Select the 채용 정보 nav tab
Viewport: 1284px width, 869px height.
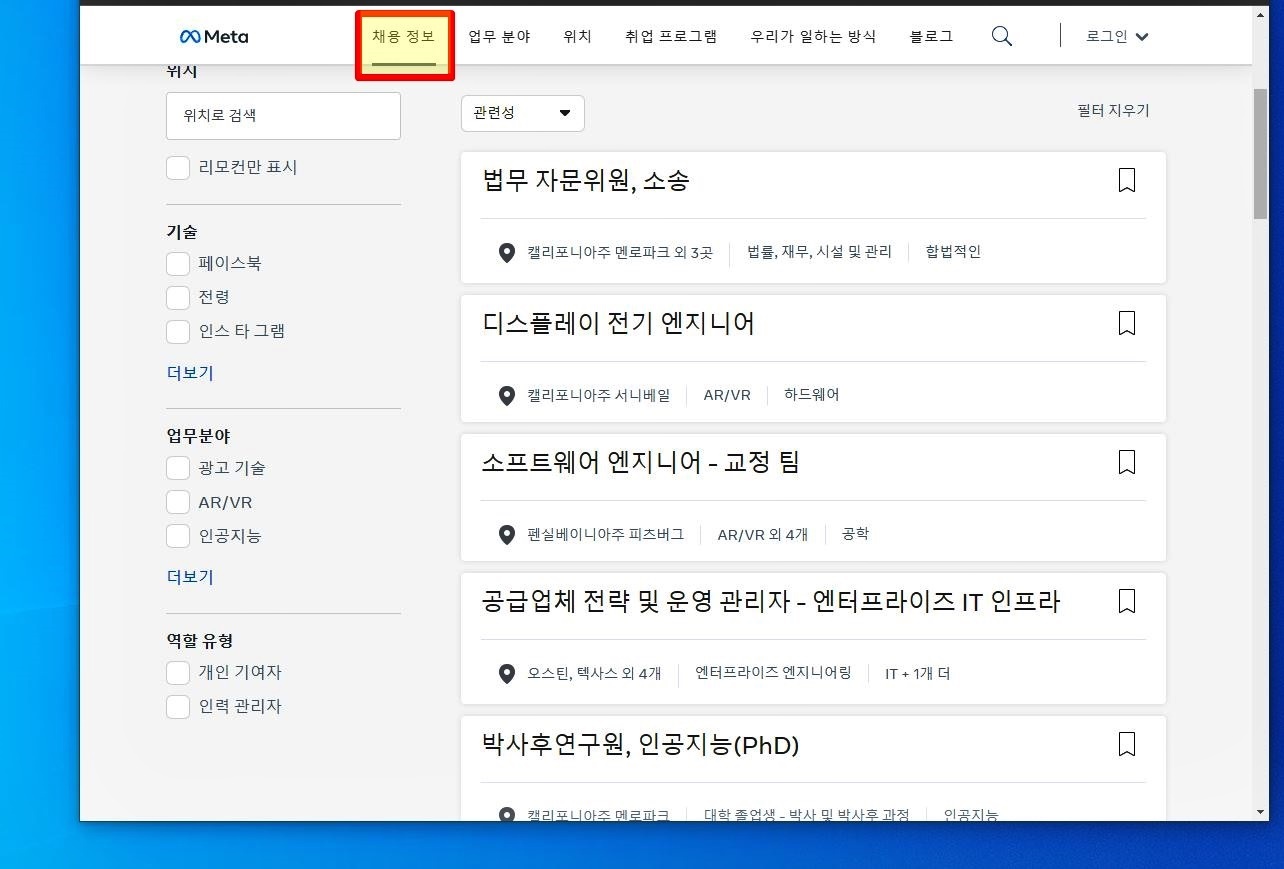404,37
